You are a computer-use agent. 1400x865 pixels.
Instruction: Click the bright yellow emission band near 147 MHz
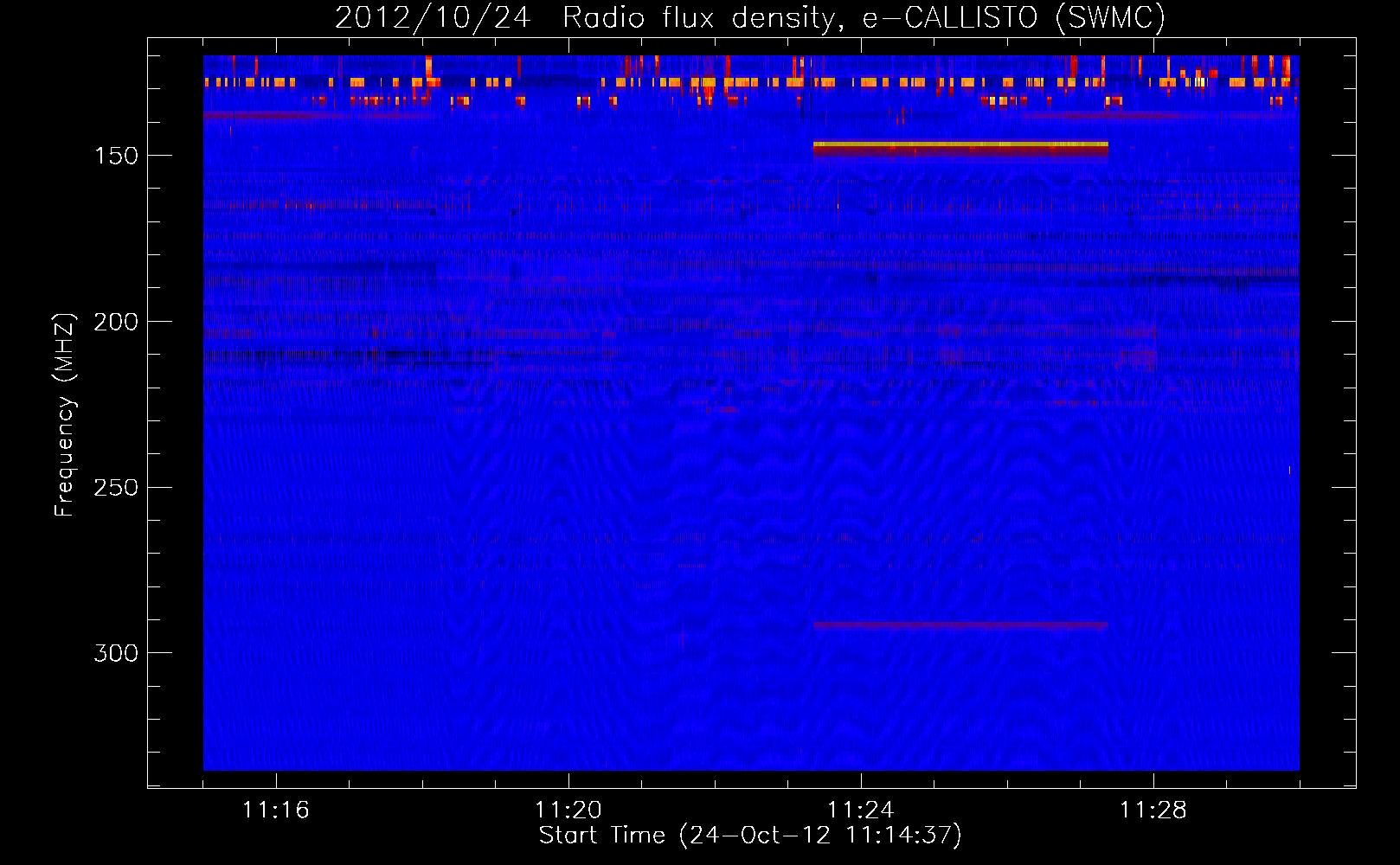960,144
